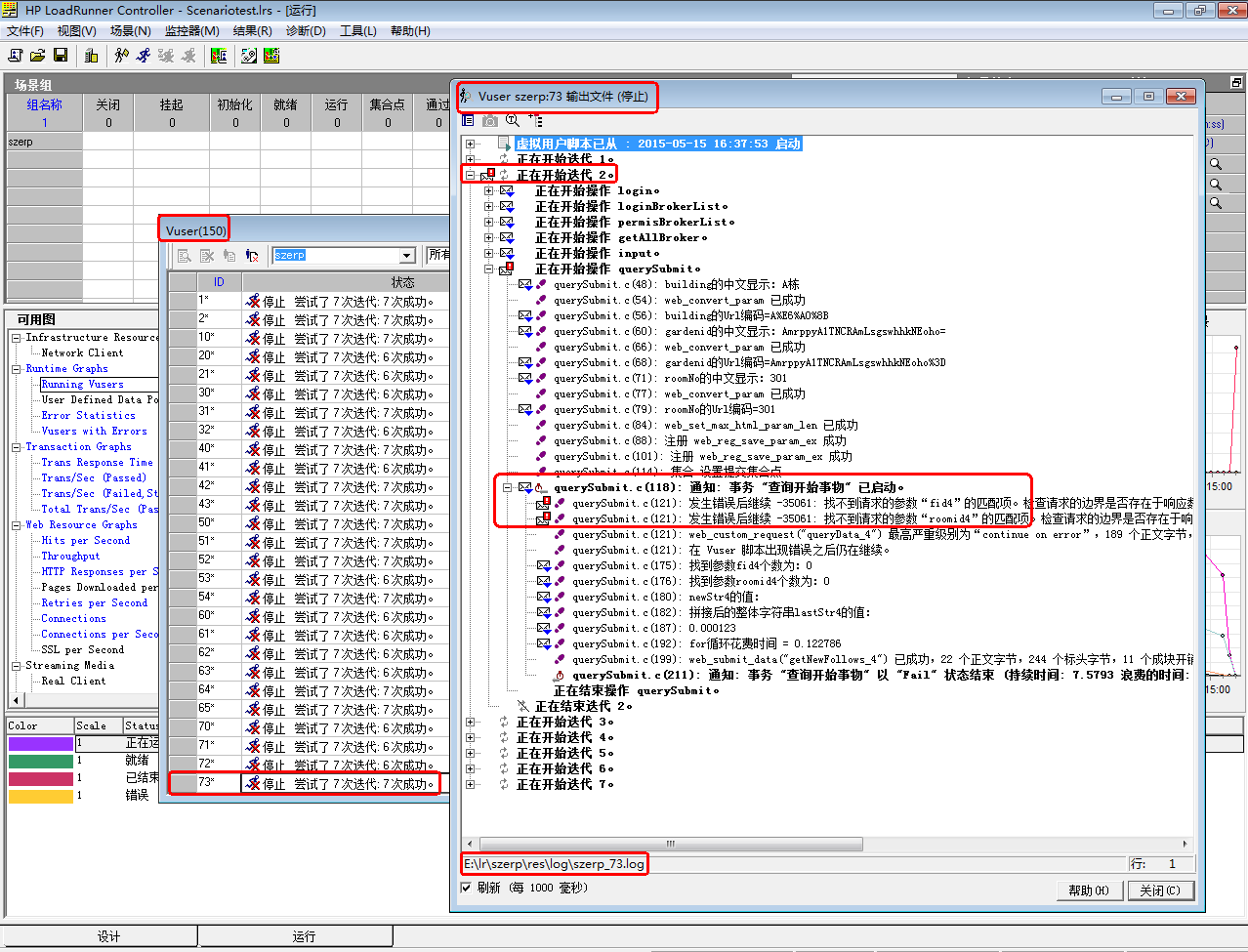Open the 场景(N) menu
Viewport: 1248px width, 952px height.
point(130,30)
